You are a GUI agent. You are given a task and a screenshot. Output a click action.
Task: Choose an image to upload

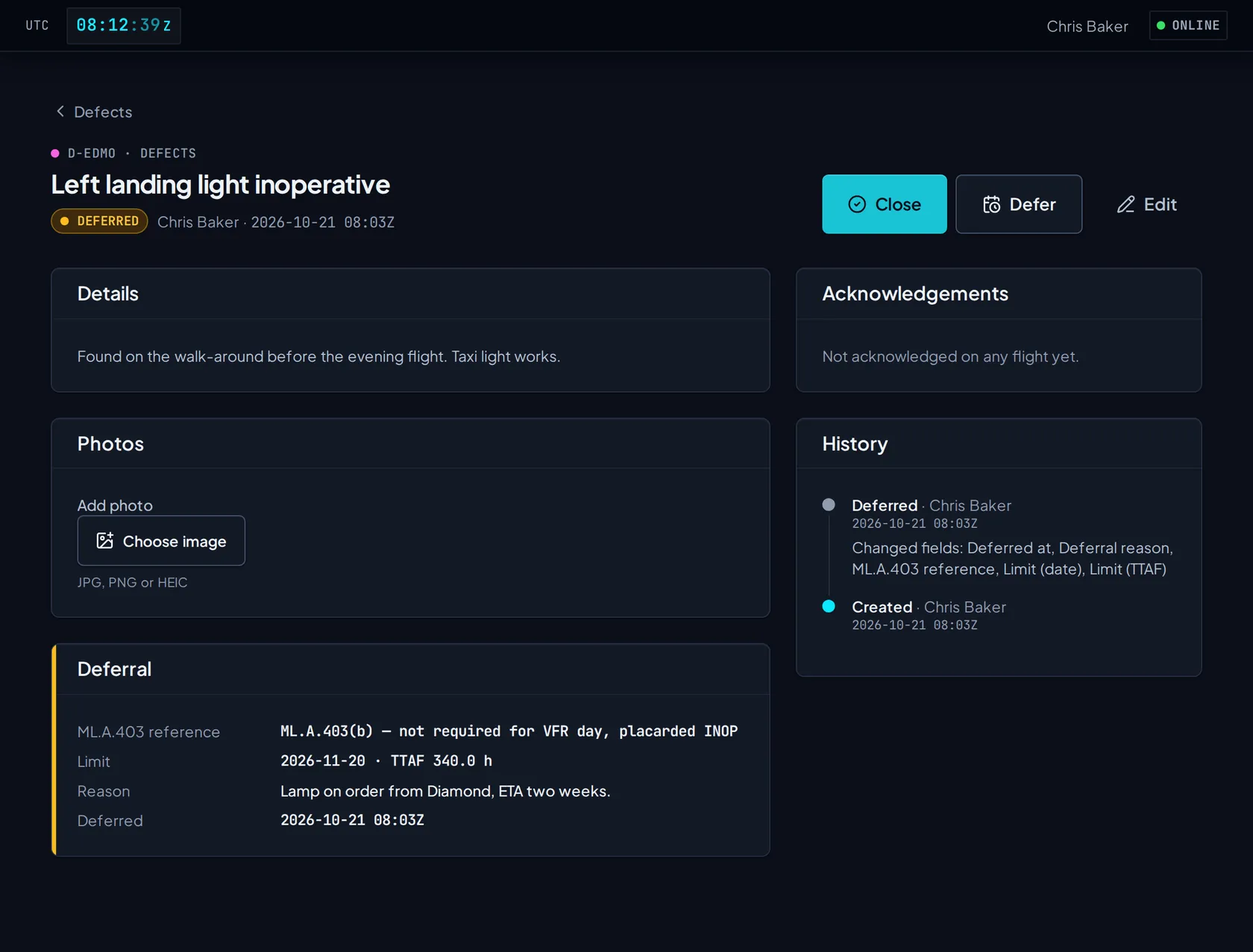[x=161, y=540]
